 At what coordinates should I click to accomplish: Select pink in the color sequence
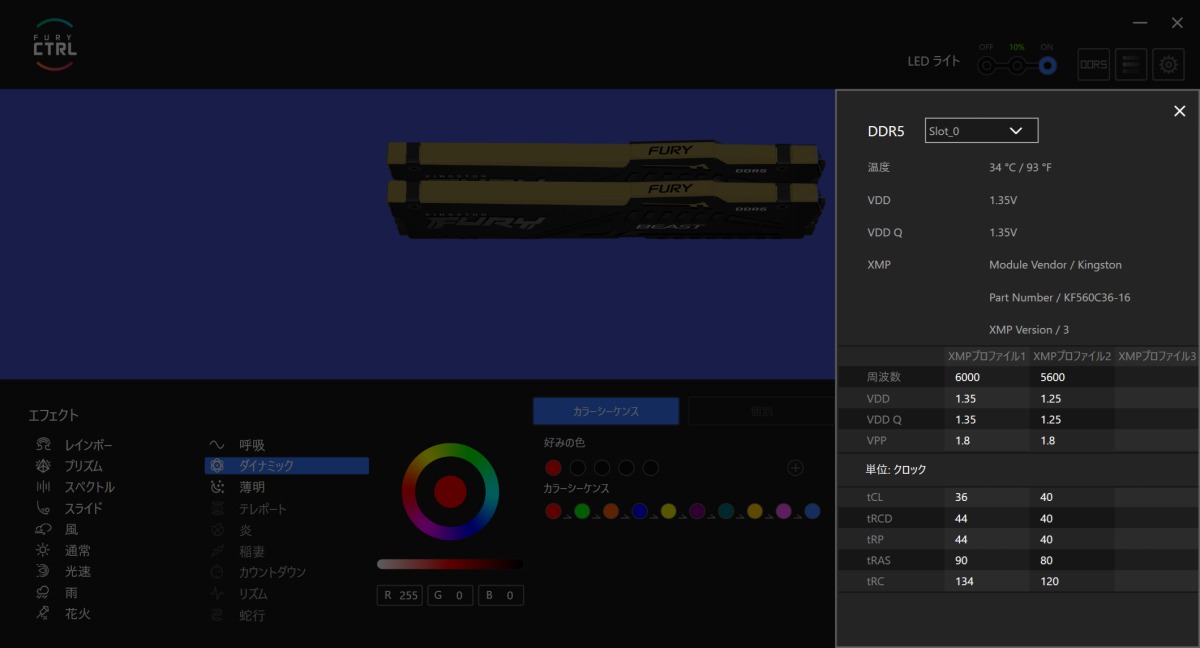click(783, 511)
